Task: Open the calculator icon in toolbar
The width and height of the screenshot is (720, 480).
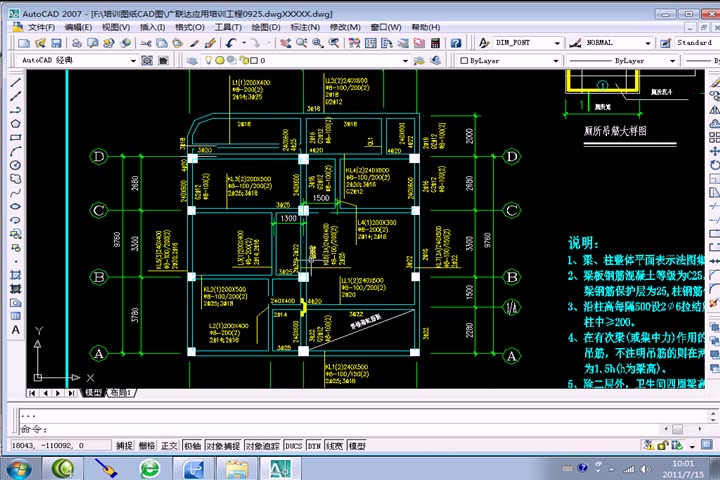Action: 435,43
